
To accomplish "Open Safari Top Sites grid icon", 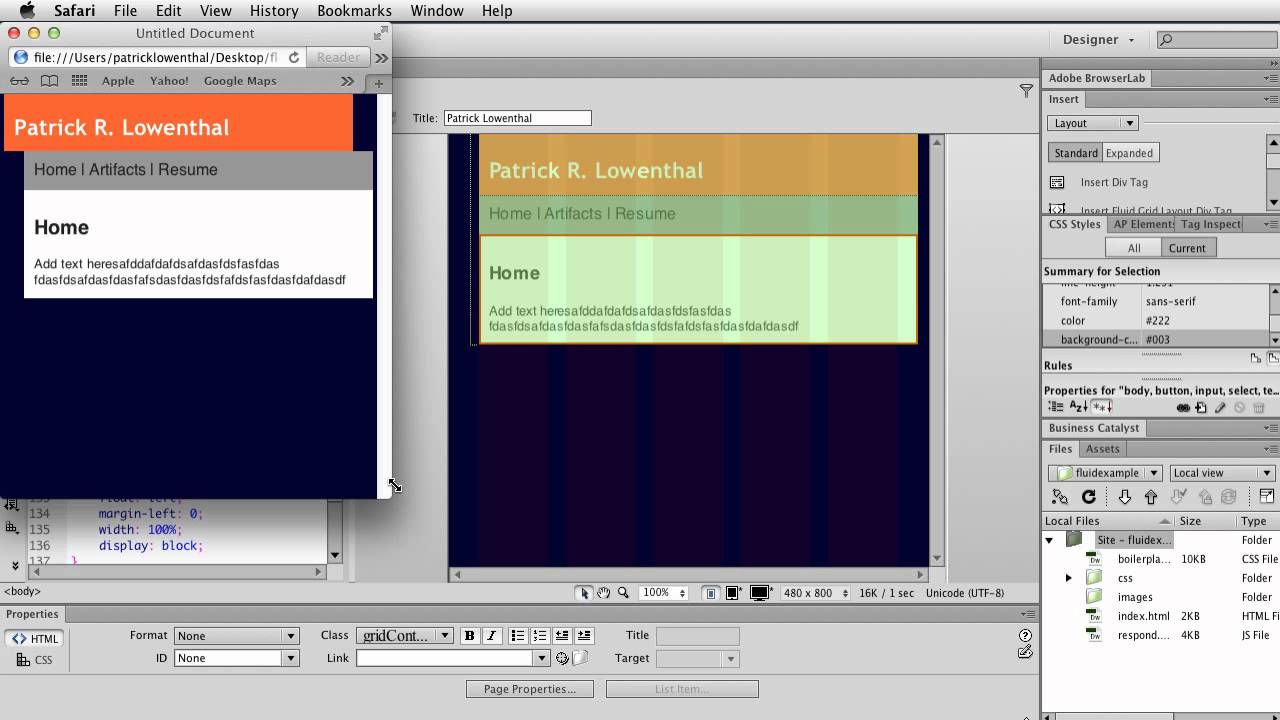I will point(80,81).
